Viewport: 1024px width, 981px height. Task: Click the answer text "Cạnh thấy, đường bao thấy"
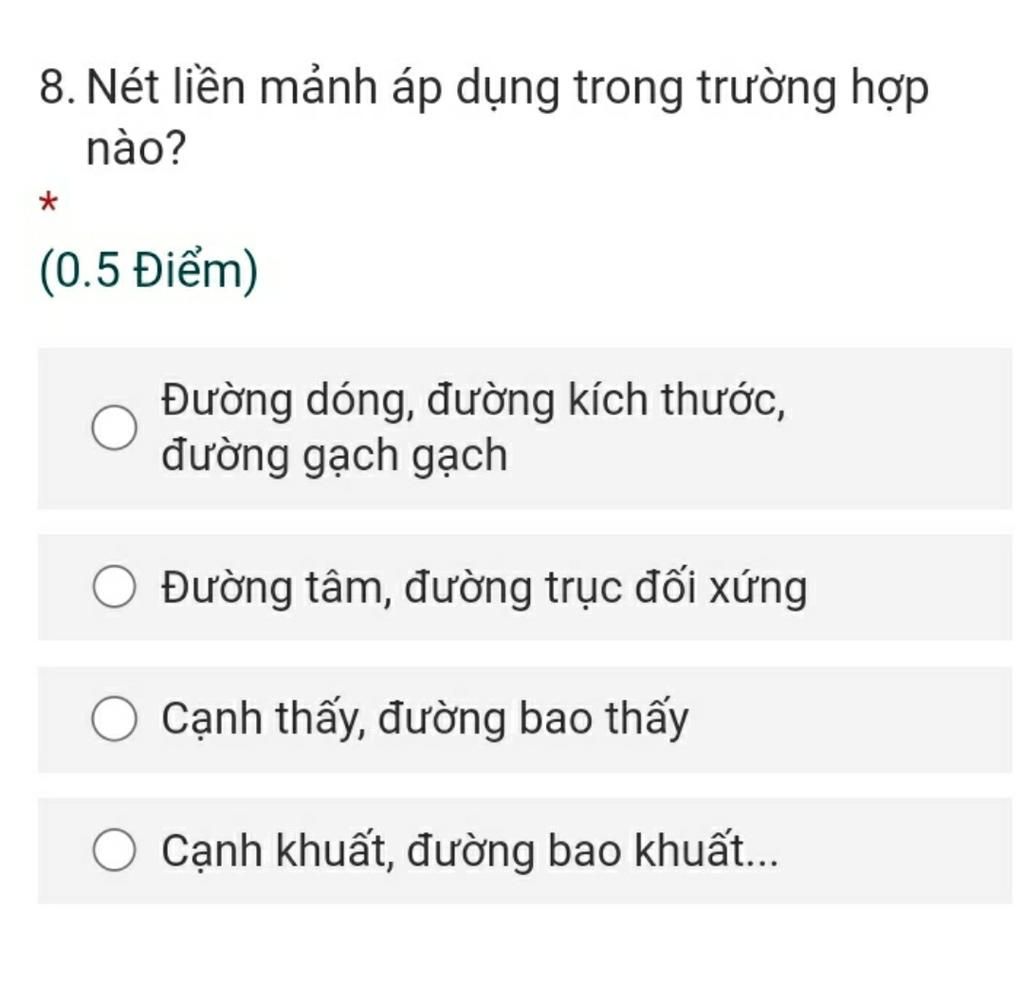coord(424,719)
